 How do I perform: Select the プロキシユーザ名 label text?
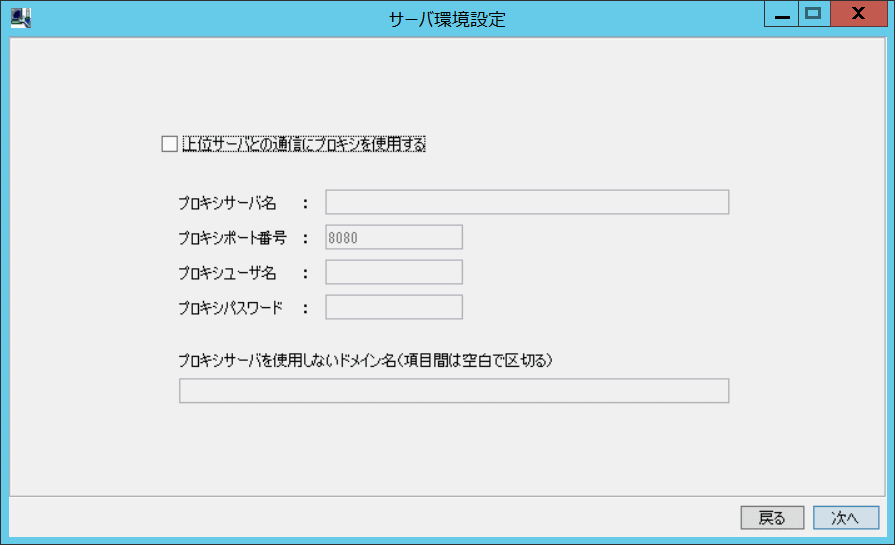(x=227, y=273)
